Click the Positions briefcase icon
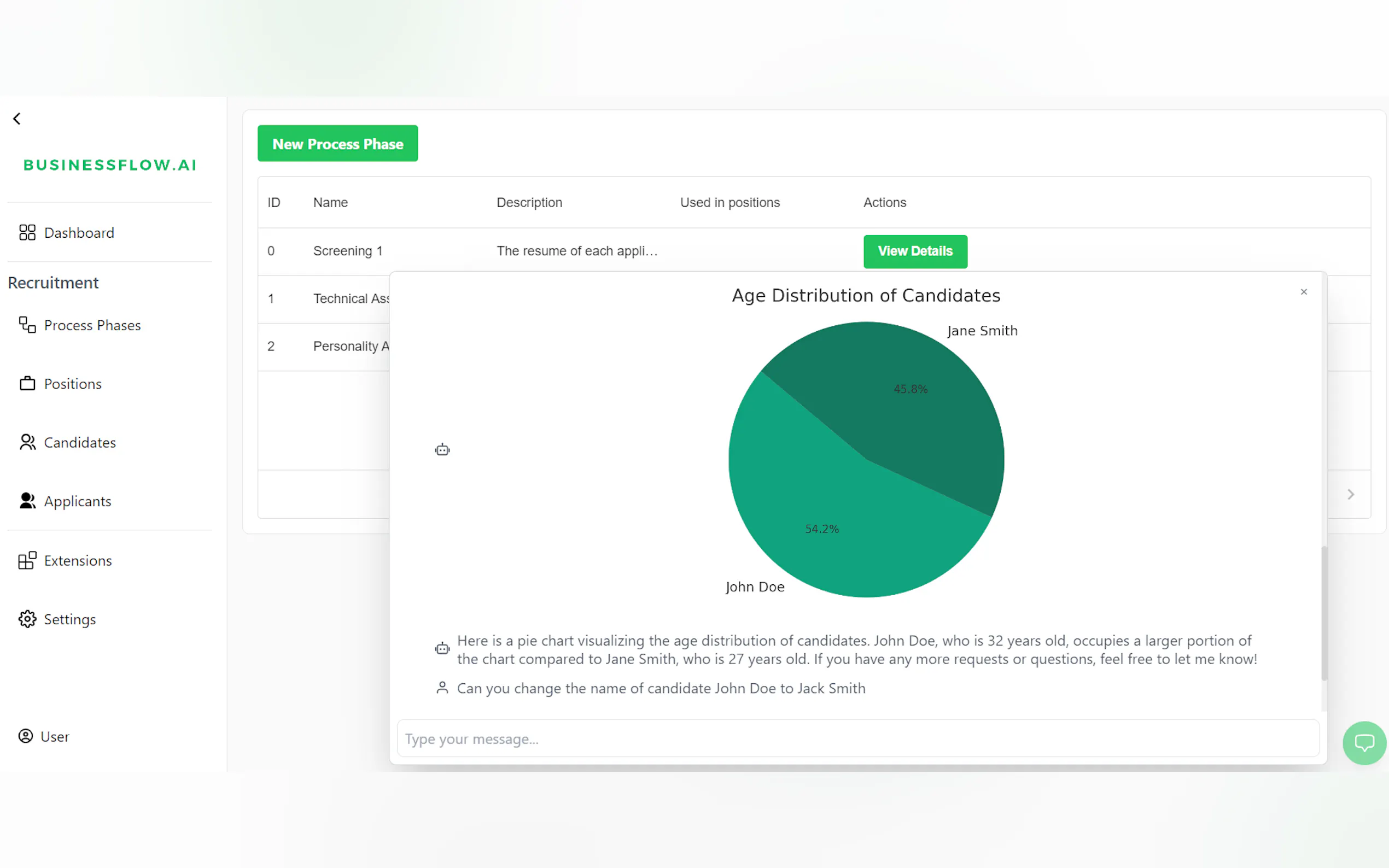 point(27,384)
